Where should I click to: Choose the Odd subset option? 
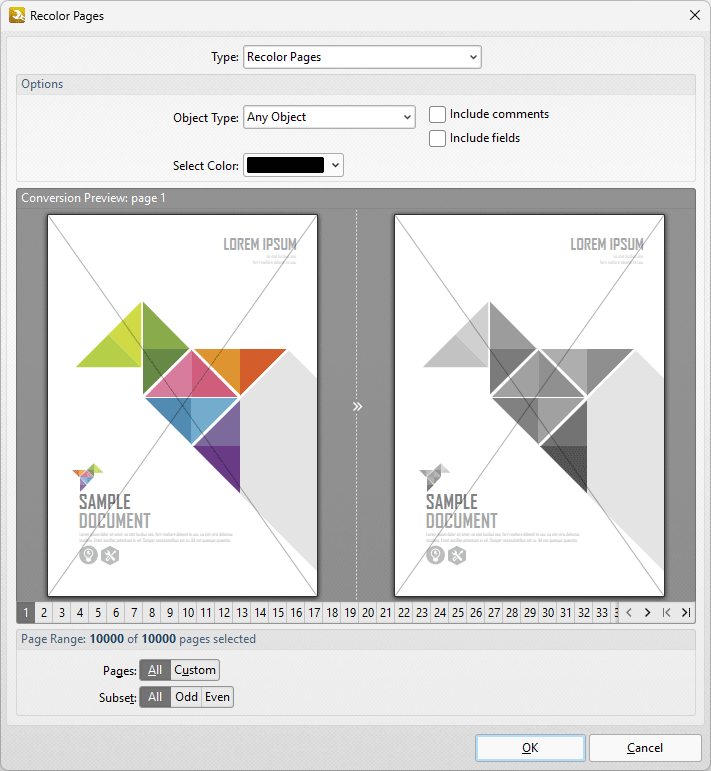tap(186, 697)
